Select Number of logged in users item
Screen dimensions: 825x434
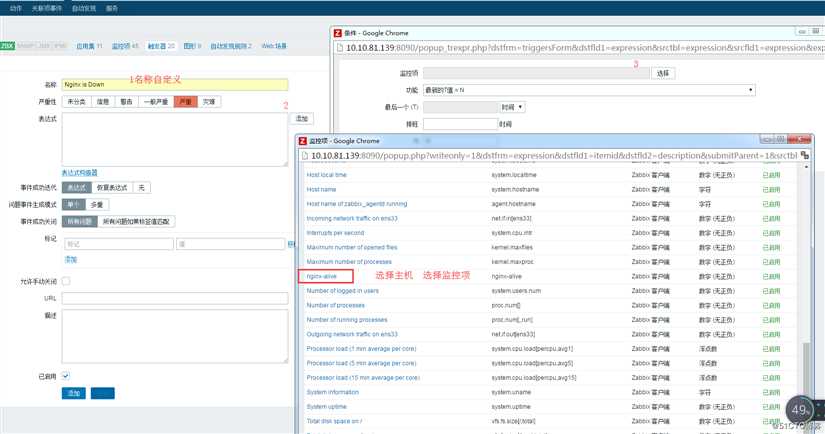(343, 290)
